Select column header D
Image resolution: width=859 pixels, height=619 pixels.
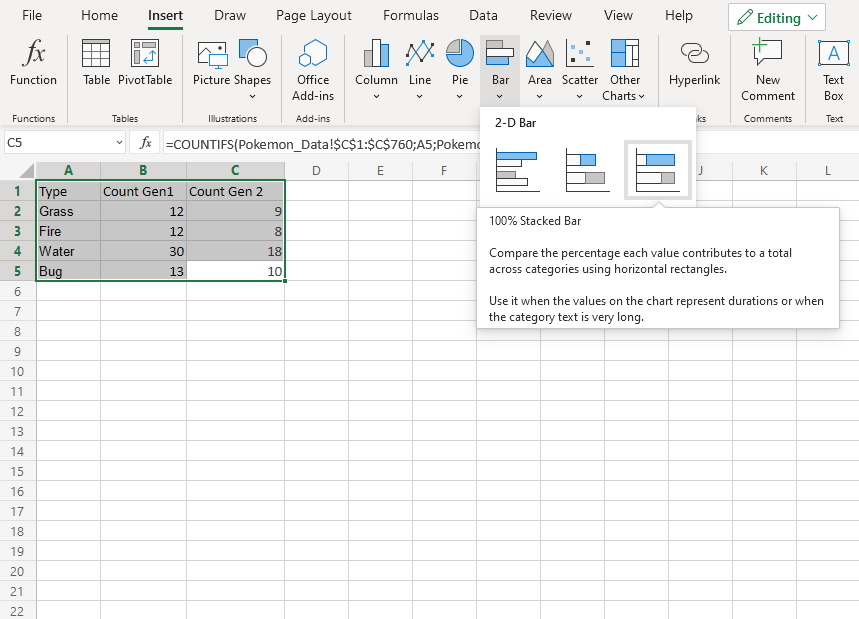pos(316,170)
